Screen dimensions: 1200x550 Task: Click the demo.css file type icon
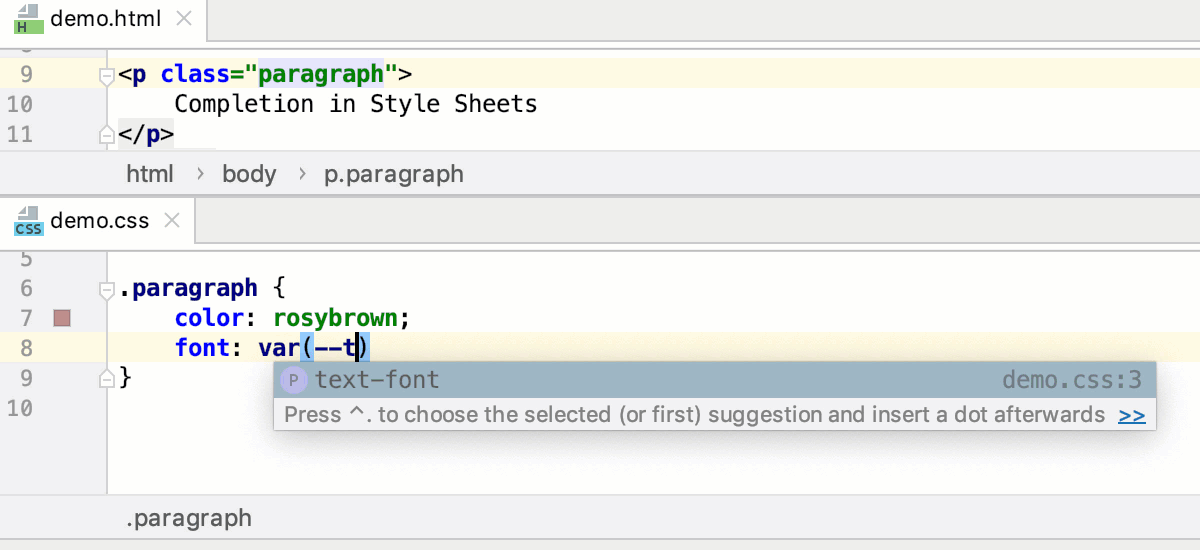28,221
